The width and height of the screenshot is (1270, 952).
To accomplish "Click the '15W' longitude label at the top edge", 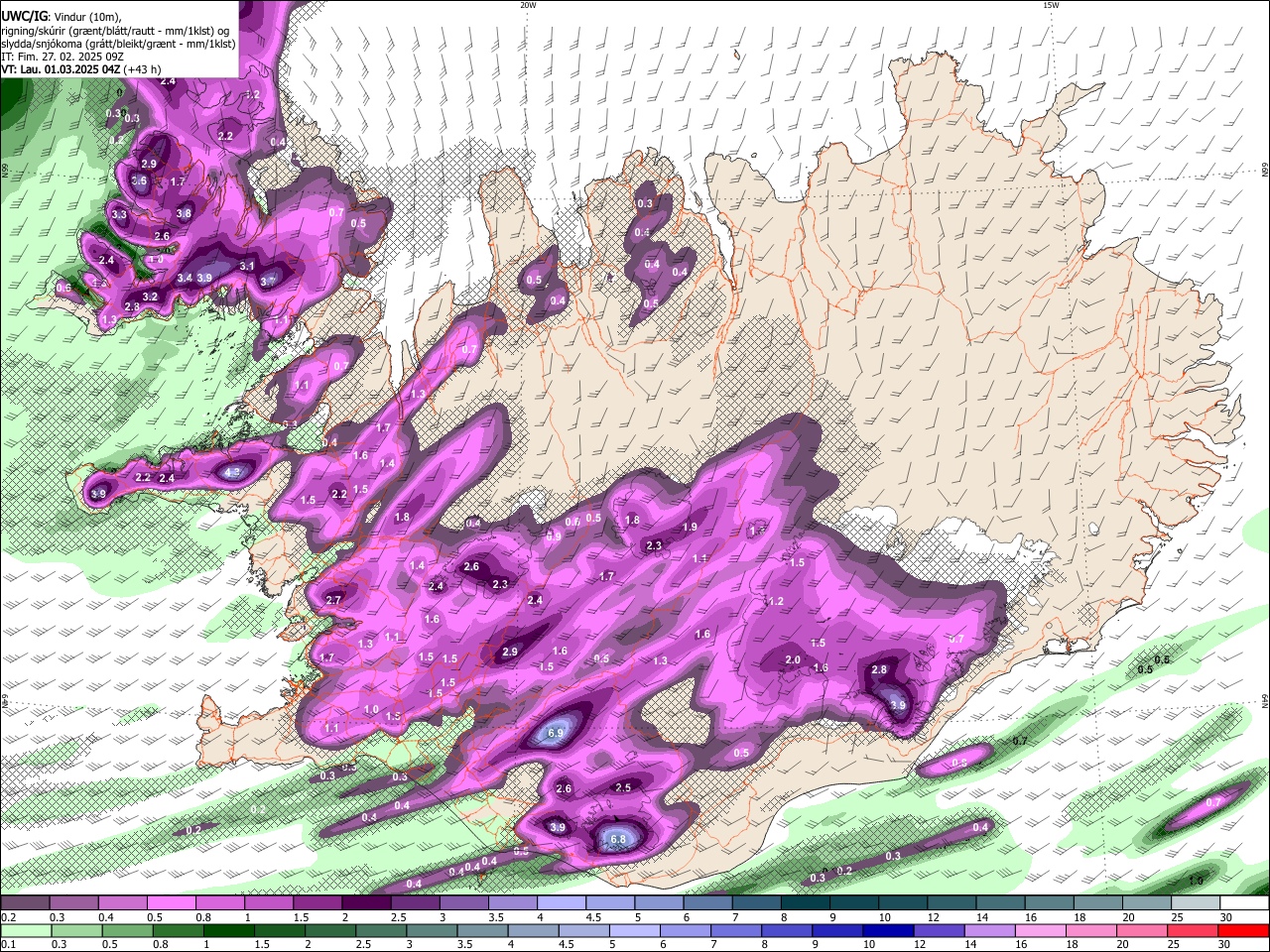I will tap(1051, 5).
